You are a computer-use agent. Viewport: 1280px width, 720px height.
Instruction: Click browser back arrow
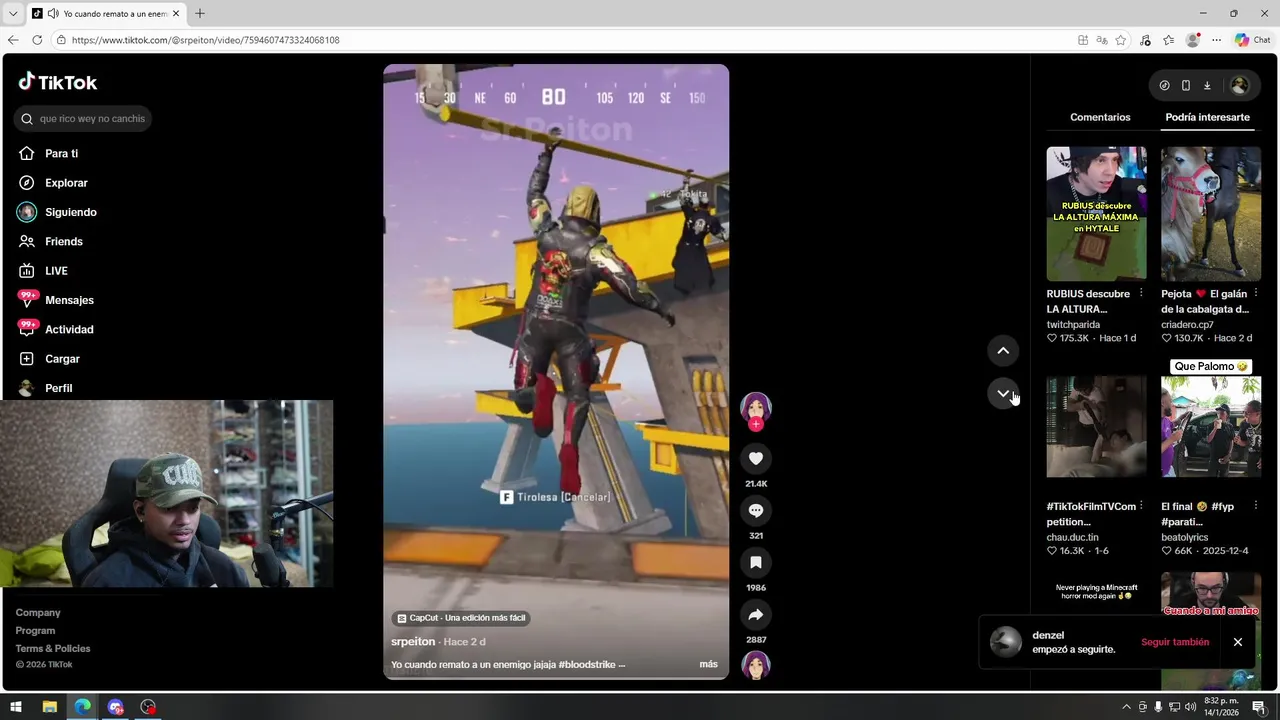tap(13, 40)
